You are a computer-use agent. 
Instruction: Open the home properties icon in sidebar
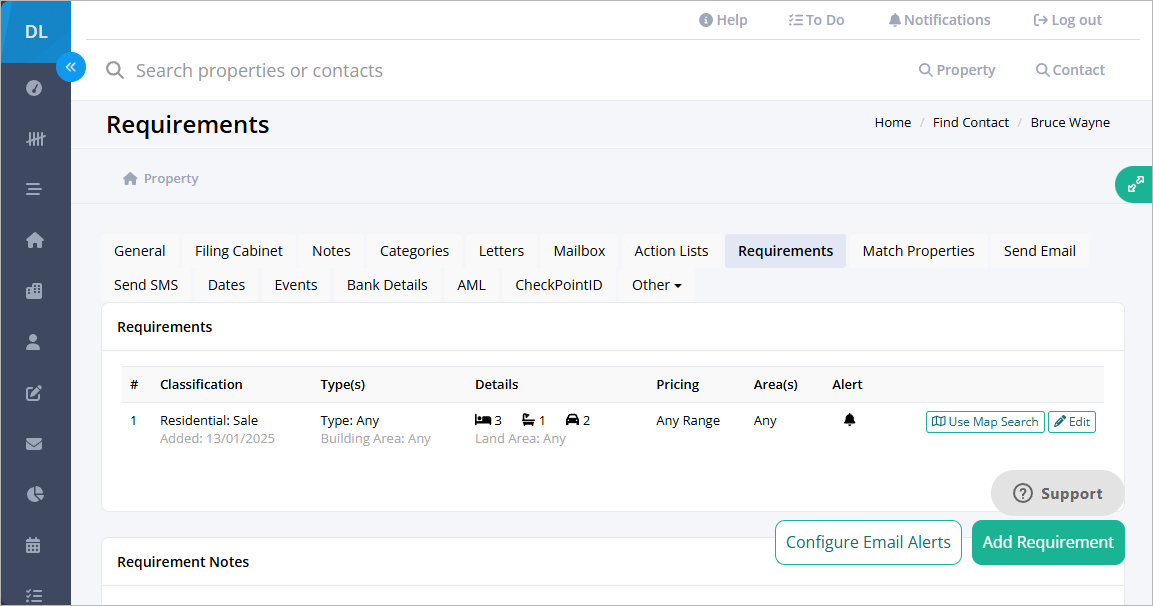point(34,240)
